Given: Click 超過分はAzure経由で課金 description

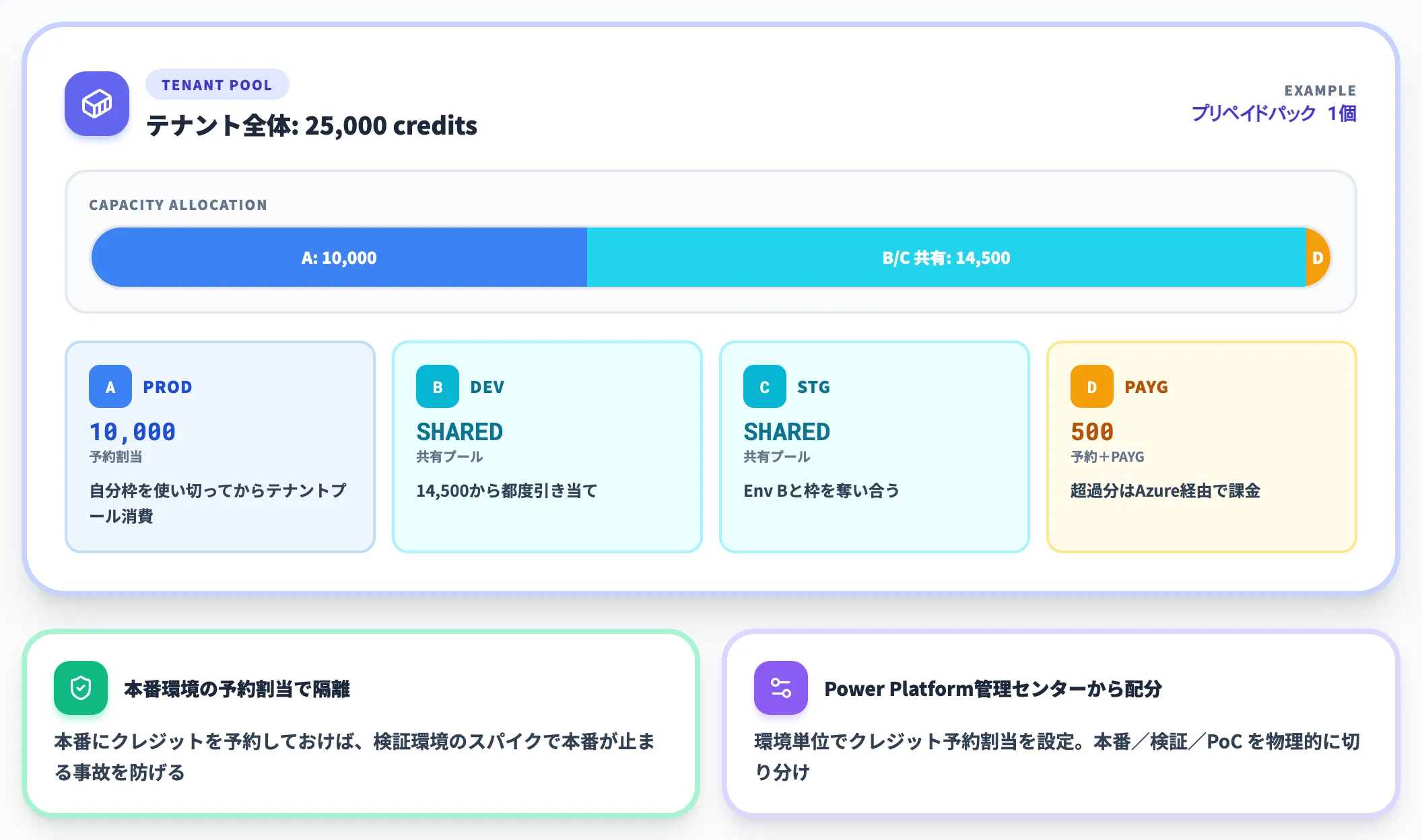Looking at the screenshot, I should pos(1165,491).
